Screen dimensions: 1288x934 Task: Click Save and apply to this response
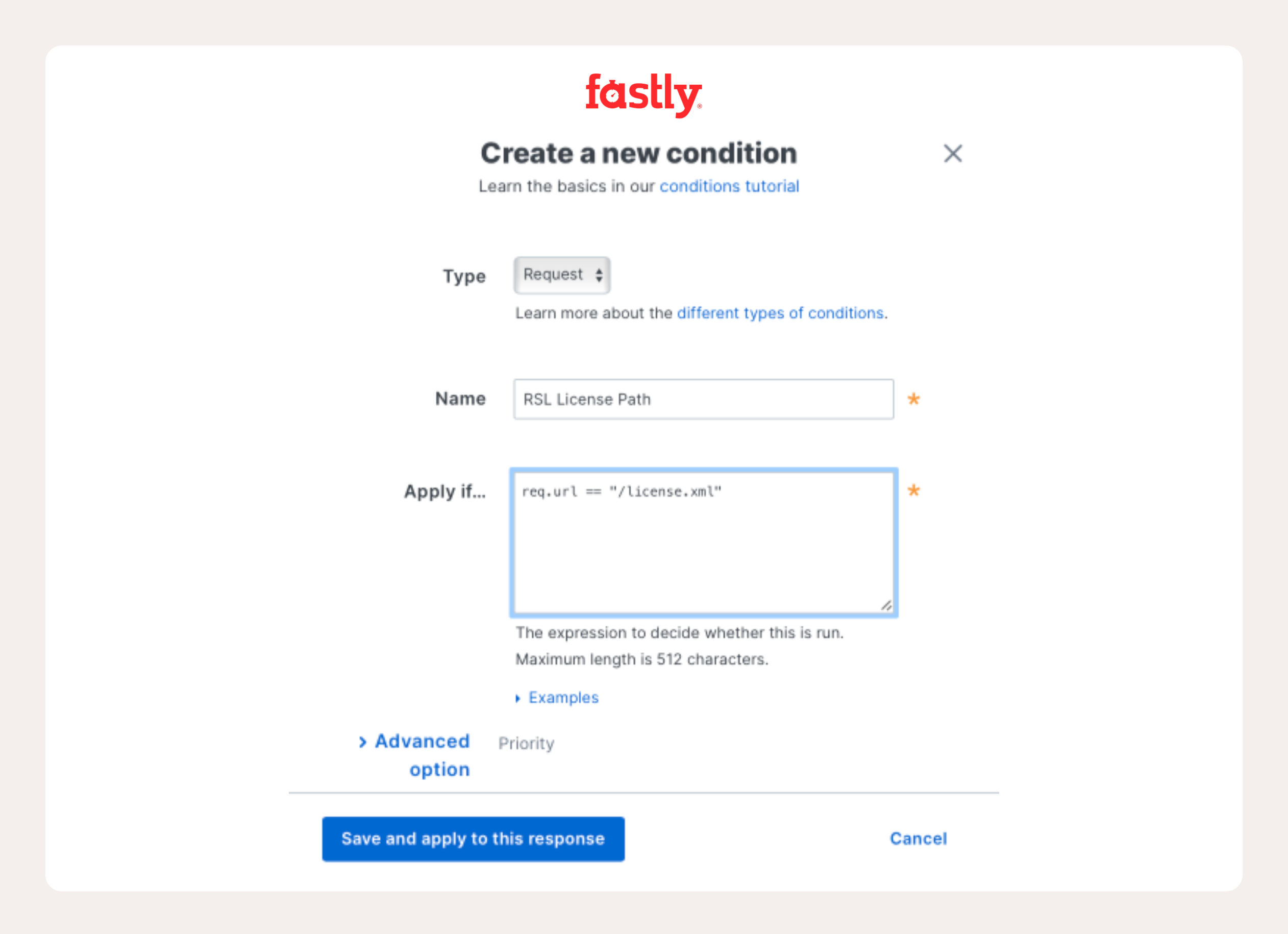pos(473,839)
